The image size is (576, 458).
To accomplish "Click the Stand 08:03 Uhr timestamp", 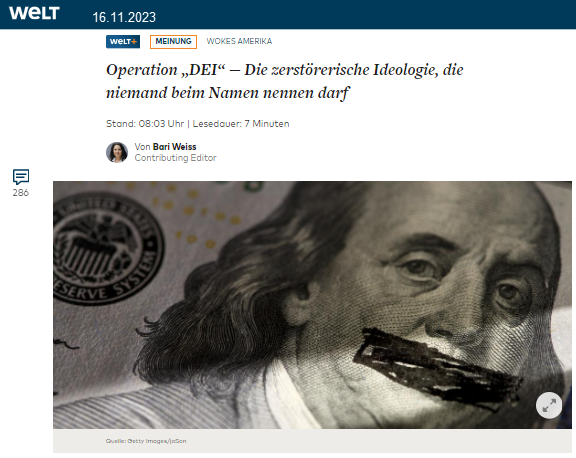I will click(145, 123).
